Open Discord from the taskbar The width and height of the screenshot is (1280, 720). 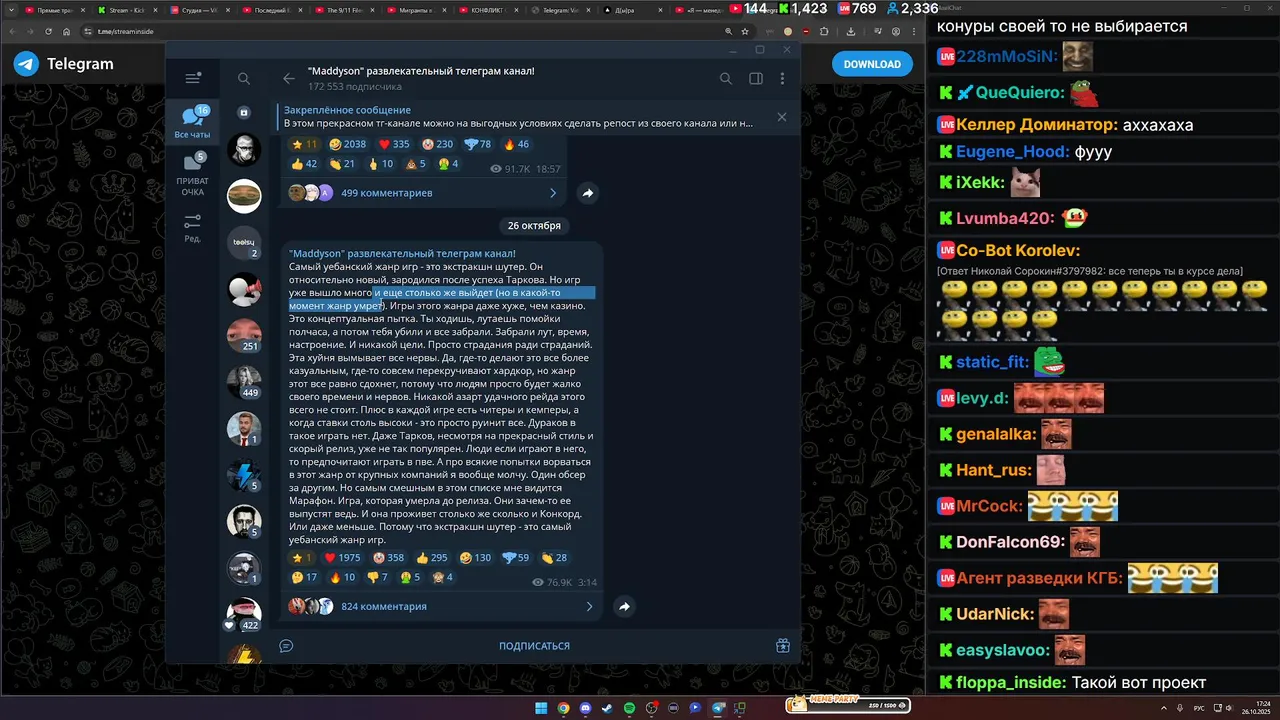(585, 708)
